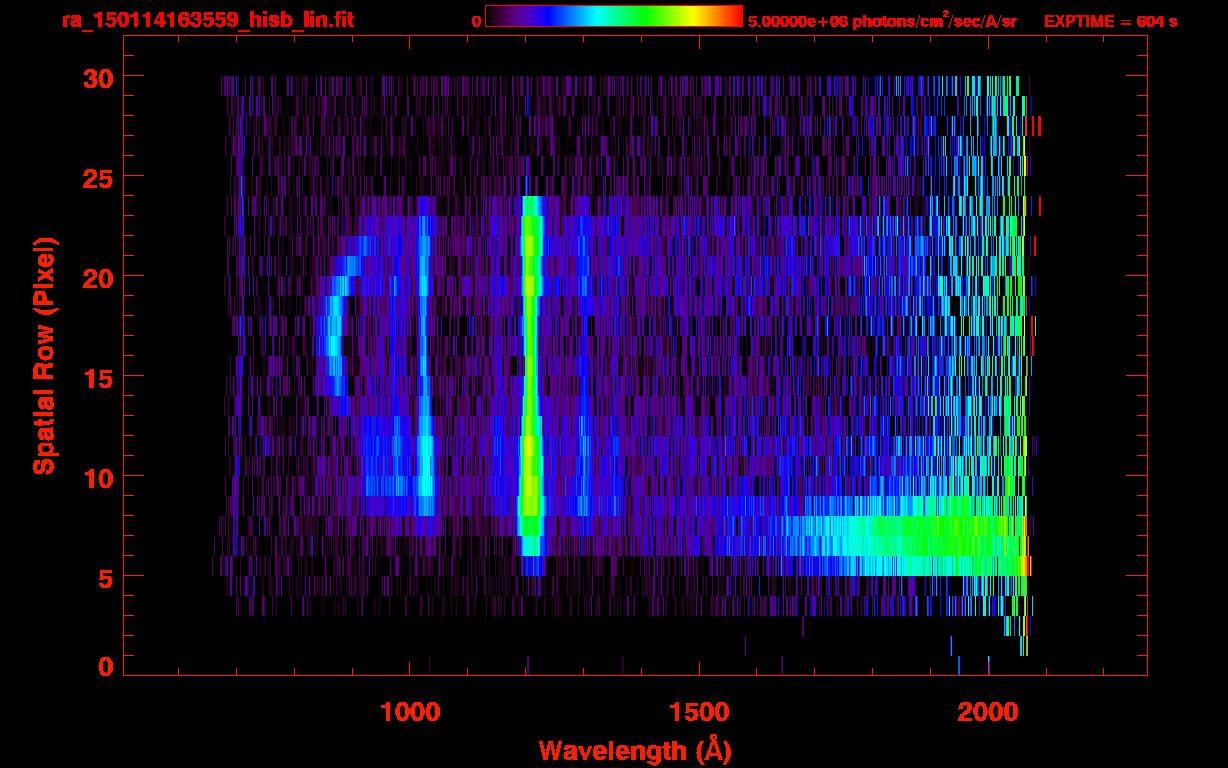Viewport: 1228px width, 768px height.
Task: Click the curved cyan arc left of 1000 Å
Action: pos(332,330)
